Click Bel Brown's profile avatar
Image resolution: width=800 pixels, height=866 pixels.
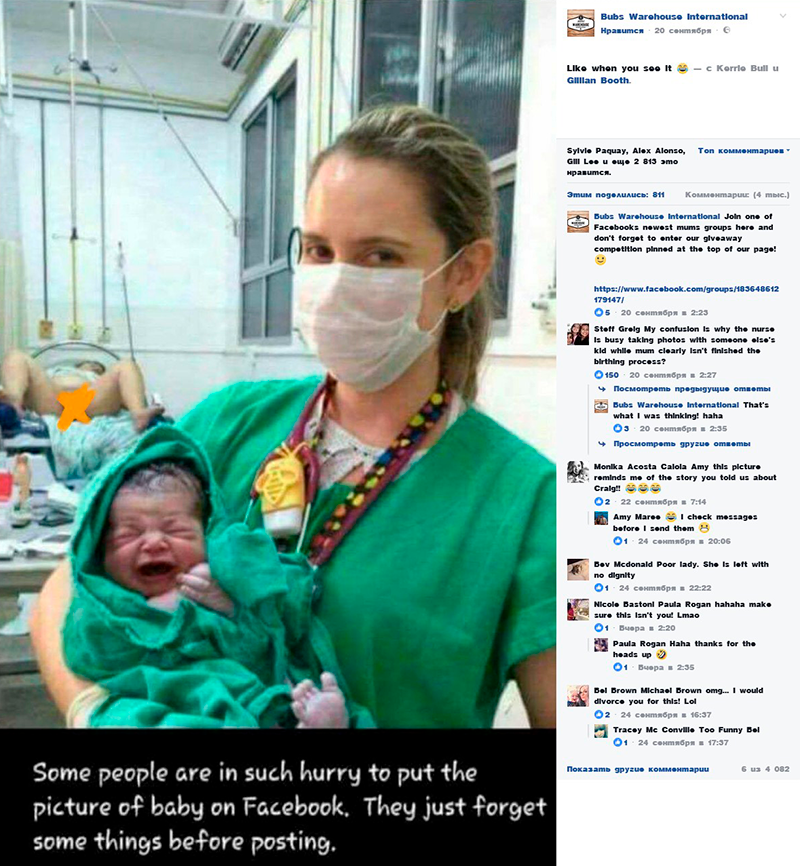coord(578,696)
